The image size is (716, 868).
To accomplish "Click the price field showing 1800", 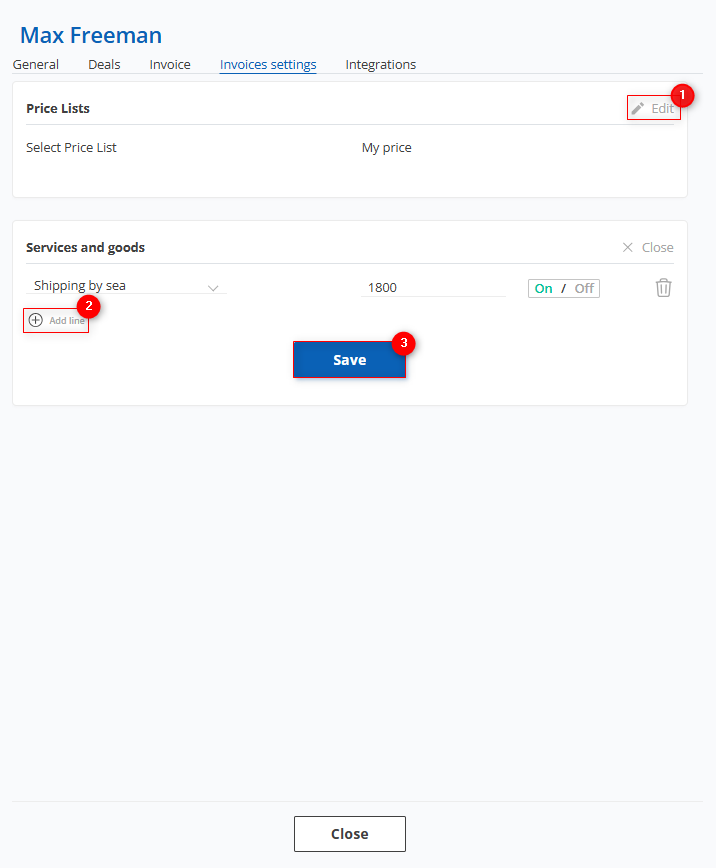I will coord(434,287).
